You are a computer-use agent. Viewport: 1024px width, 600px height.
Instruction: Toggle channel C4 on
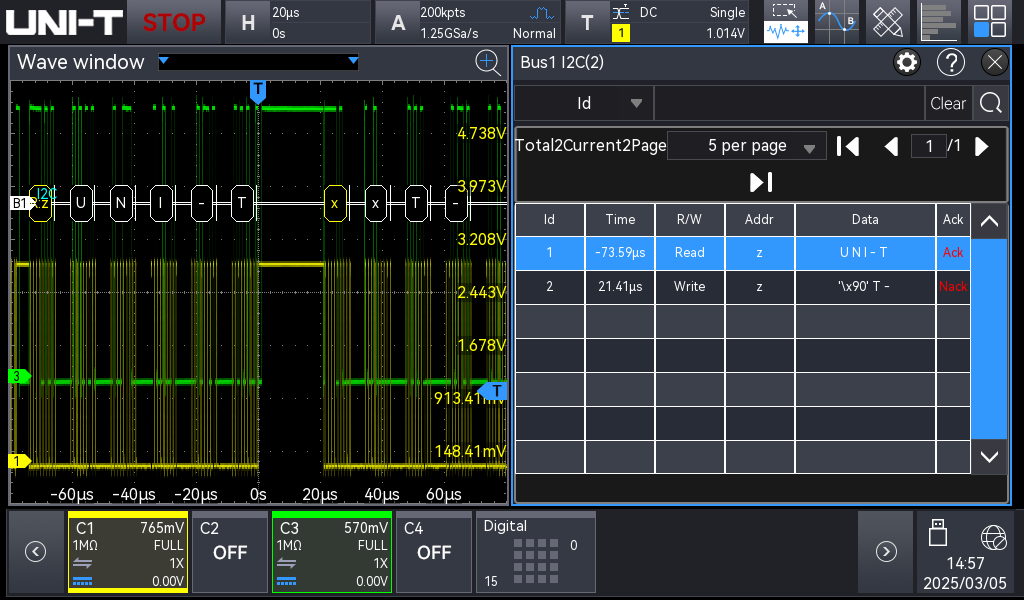click(433, 552)
